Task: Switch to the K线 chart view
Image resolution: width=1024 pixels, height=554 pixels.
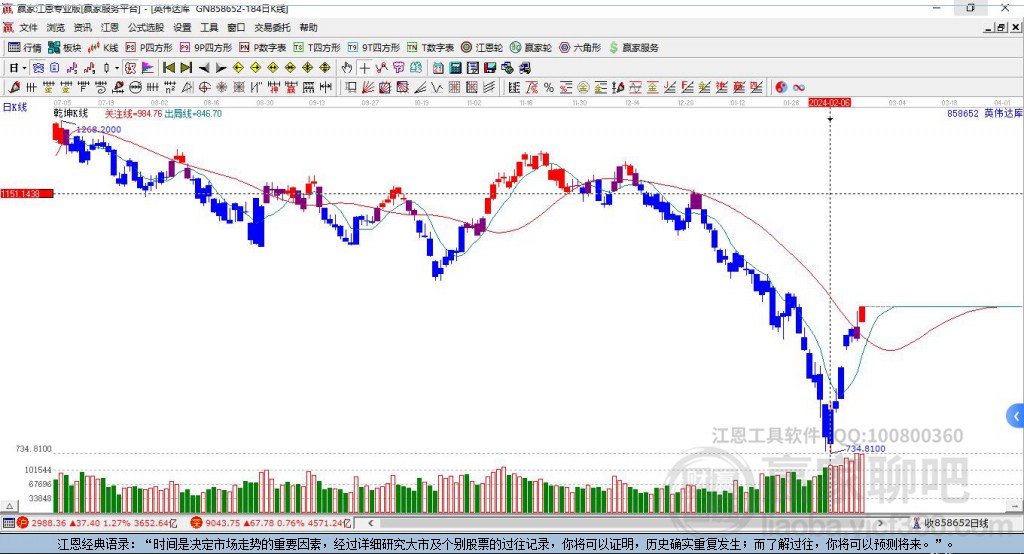Action: click(103, 48)
